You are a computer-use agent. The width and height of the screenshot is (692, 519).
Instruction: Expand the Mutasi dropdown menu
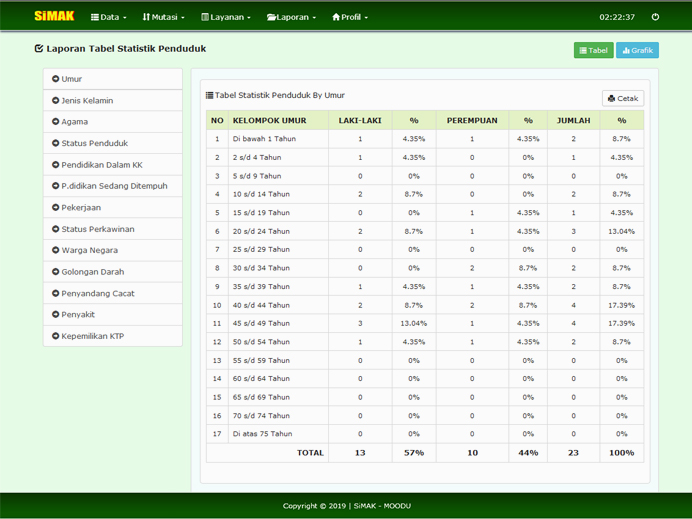coord(163,17)
